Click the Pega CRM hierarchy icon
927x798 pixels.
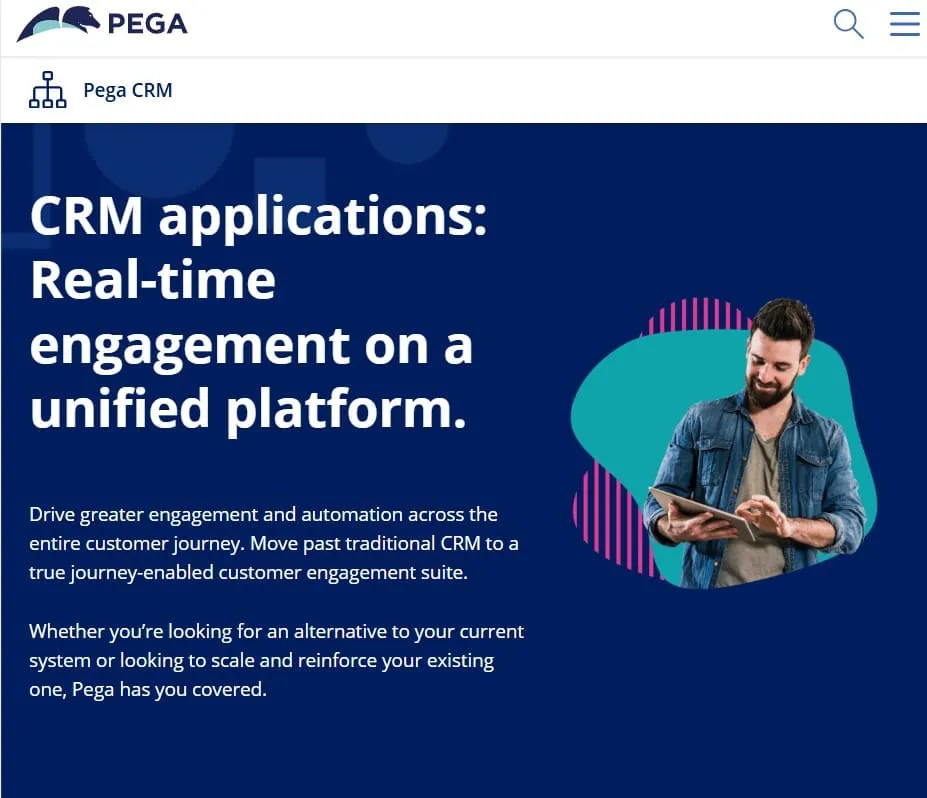point(47,90)
